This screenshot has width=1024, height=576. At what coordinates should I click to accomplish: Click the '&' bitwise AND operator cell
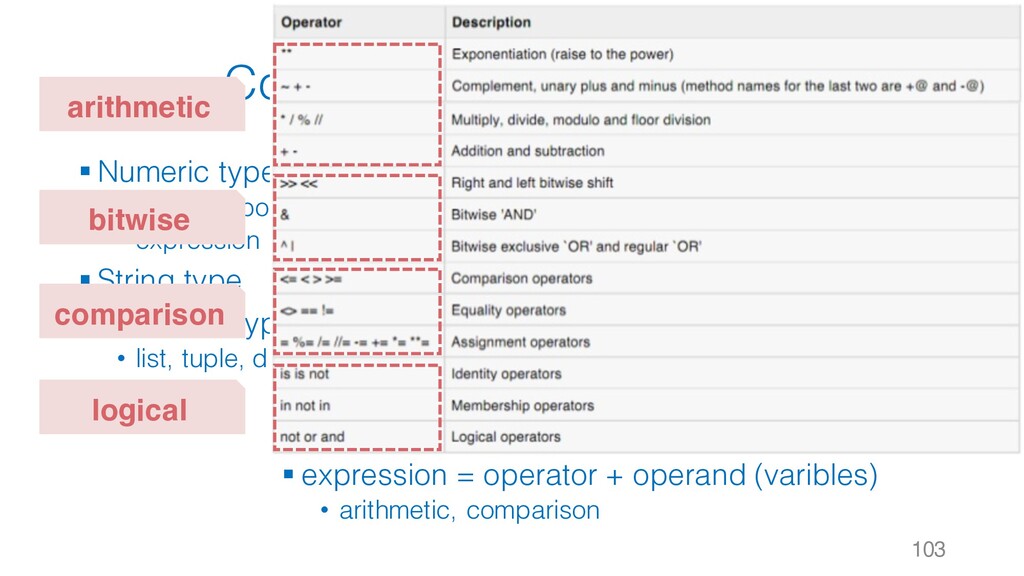(x=285, y=214)
